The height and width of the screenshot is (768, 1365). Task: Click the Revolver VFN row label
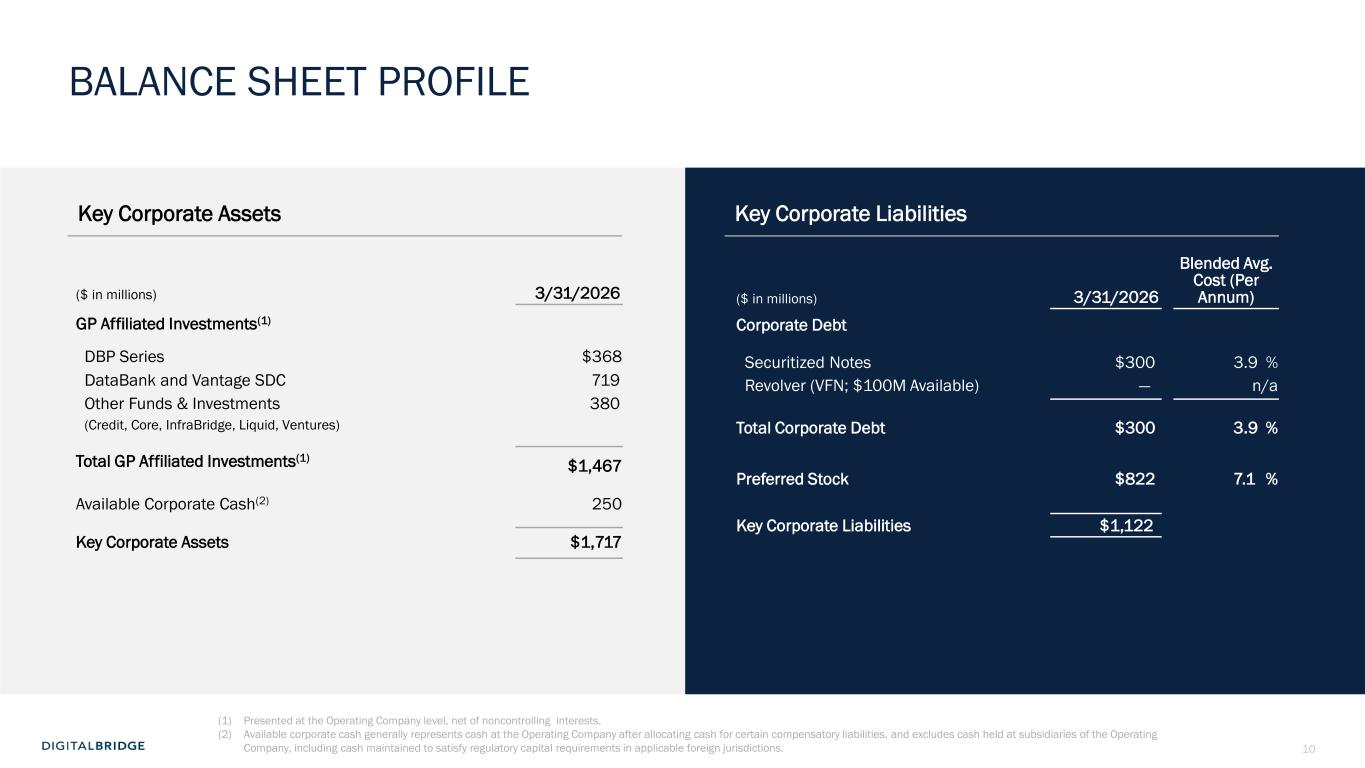(861, 386)
